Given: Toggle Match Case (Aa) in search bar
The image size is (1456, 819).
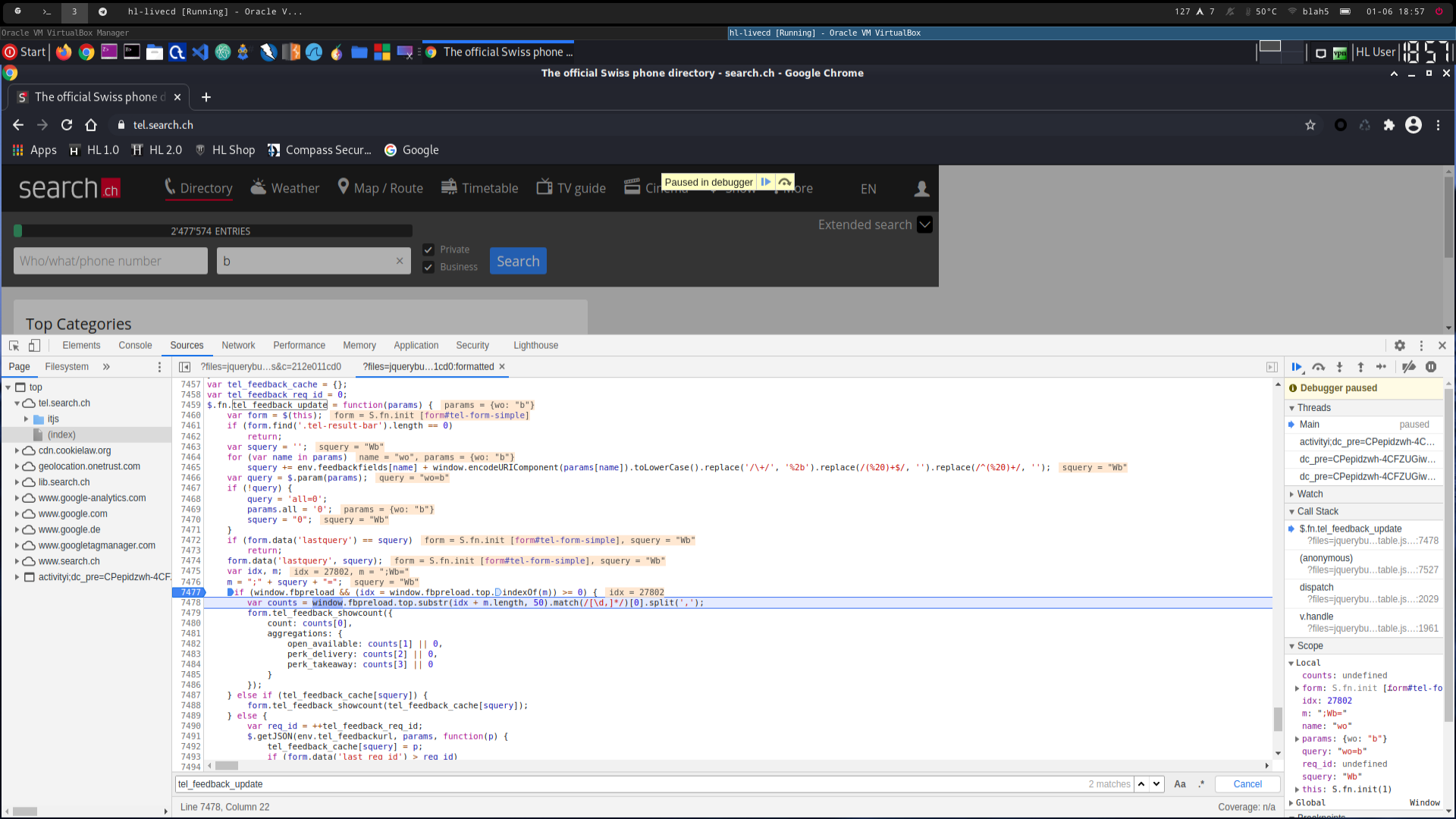Looking at the screenshot, I should tap(1180, 784).
